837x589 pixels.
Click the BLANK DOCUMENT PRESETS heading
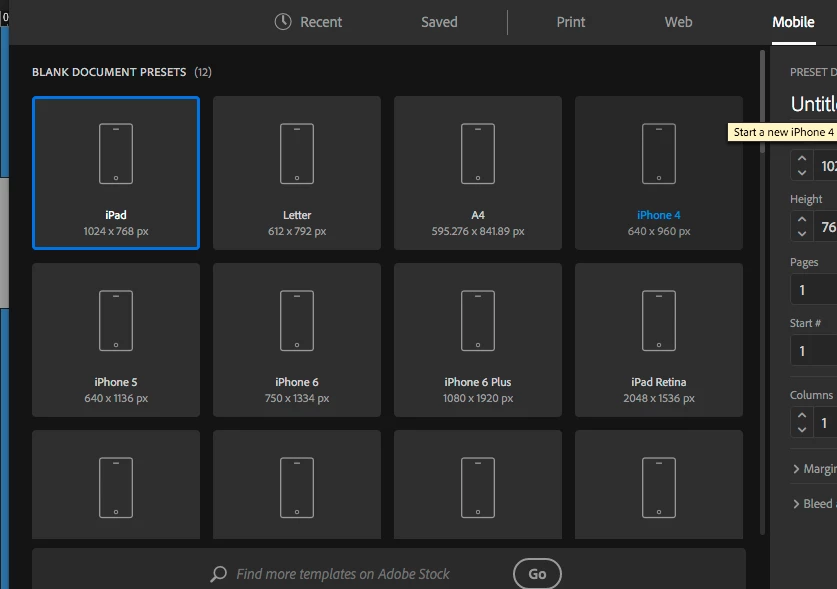[109, 72]
